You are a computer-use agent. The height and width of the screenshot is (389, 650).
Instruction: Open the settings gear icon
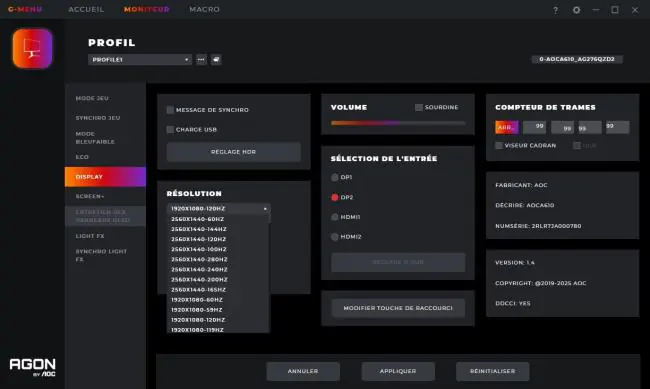coord(576,10)
